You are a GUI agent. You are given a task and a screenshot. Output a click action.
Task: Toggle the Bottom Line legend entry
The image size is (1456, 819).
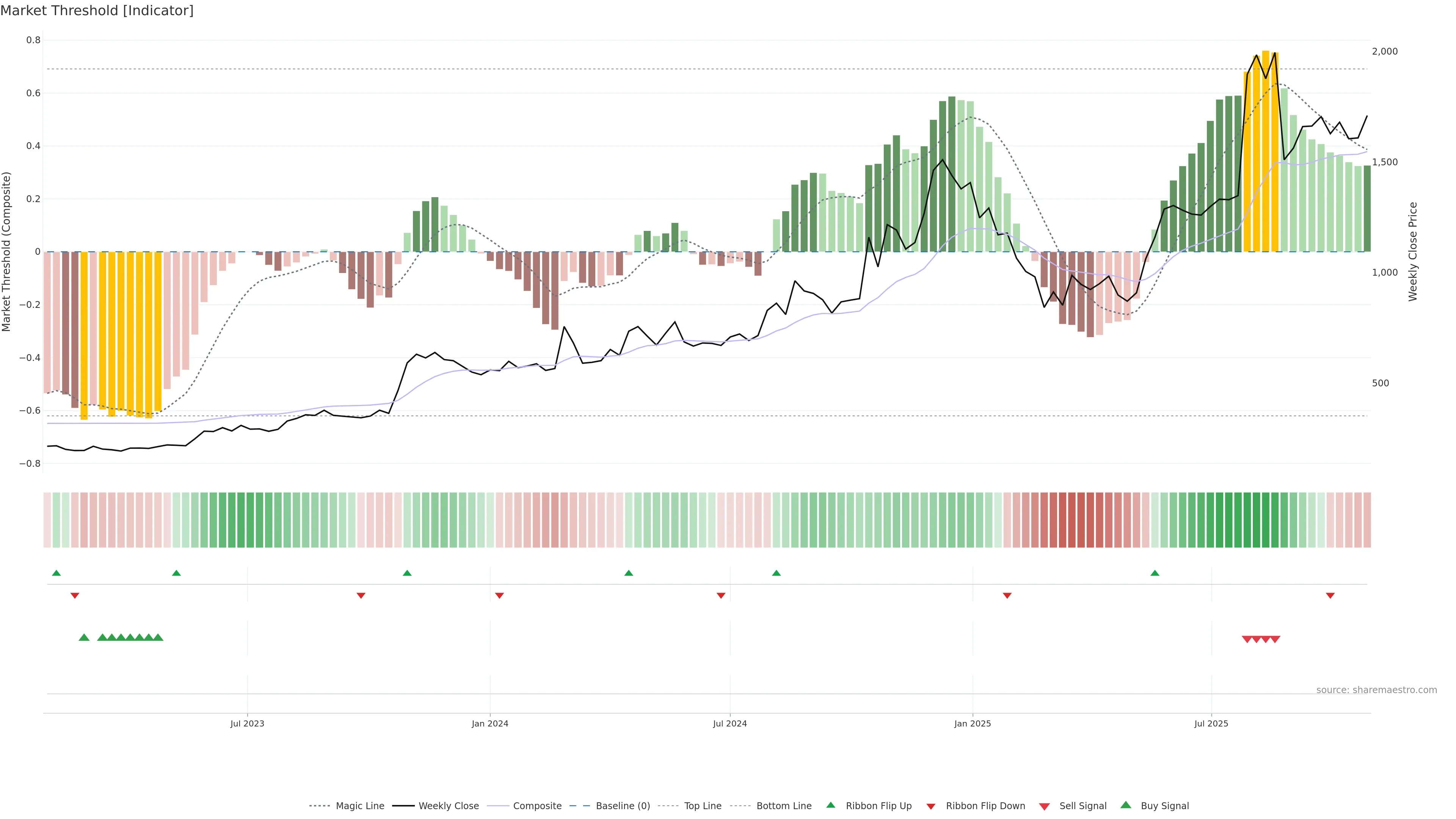click(x=783, y=806)
